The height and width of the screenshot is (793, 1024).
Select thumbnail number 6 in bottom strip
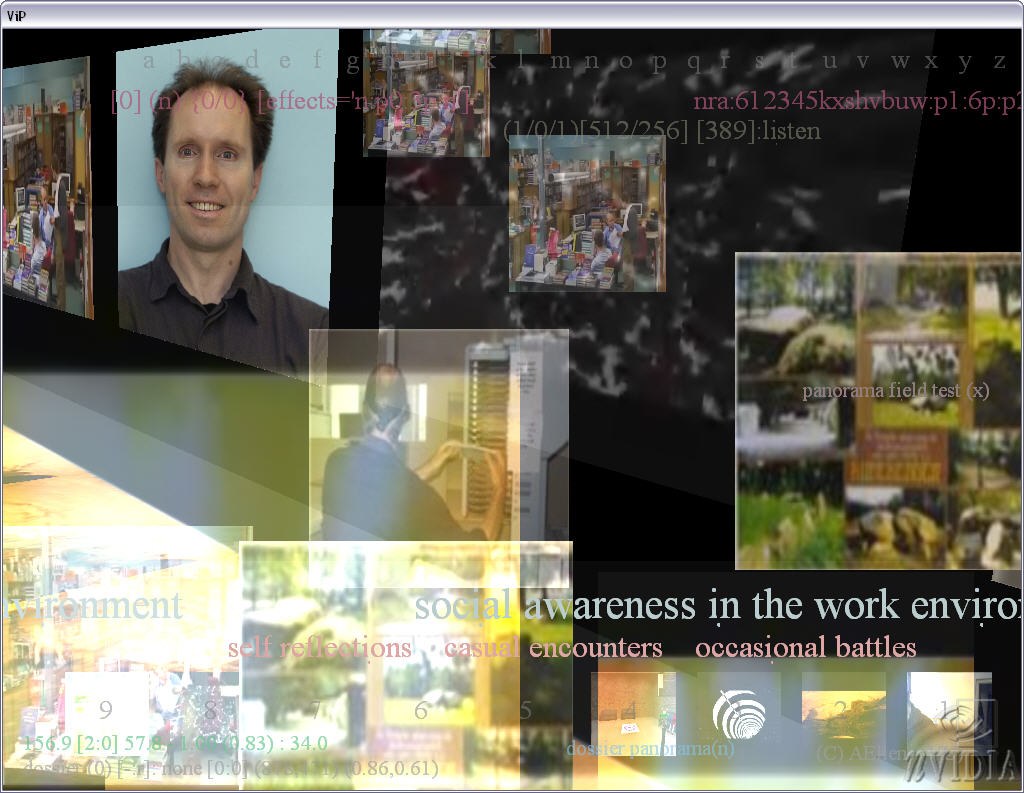421,710
